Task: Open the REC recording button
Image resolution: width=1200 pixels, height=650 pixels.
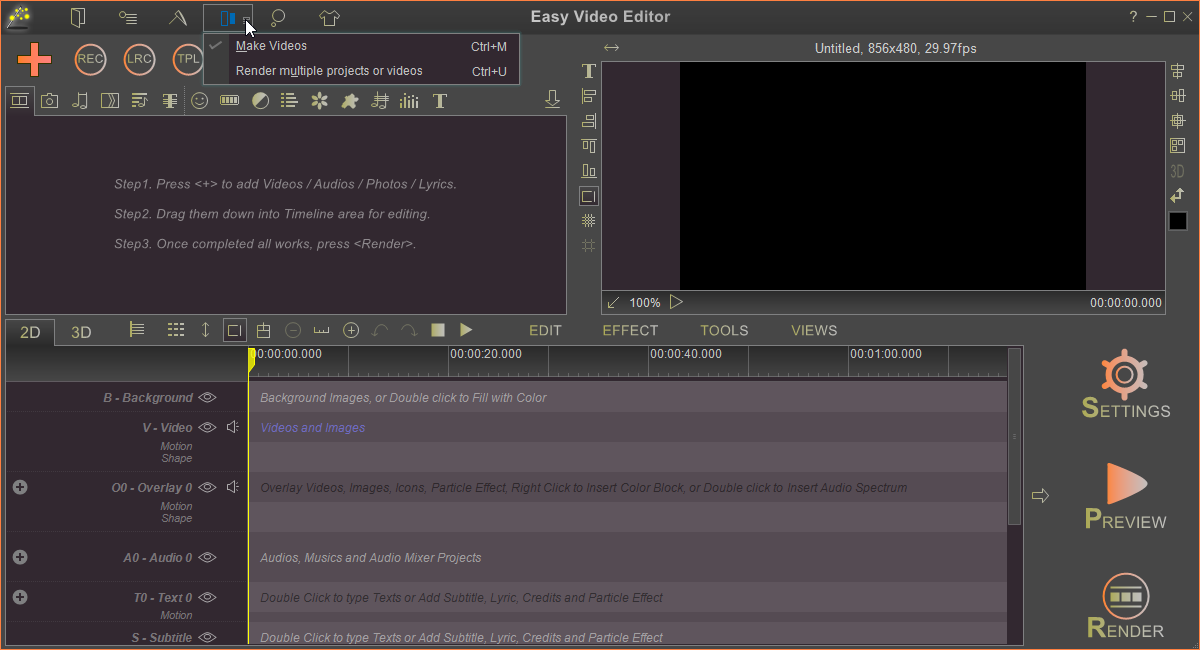Action: pos(90,59)
